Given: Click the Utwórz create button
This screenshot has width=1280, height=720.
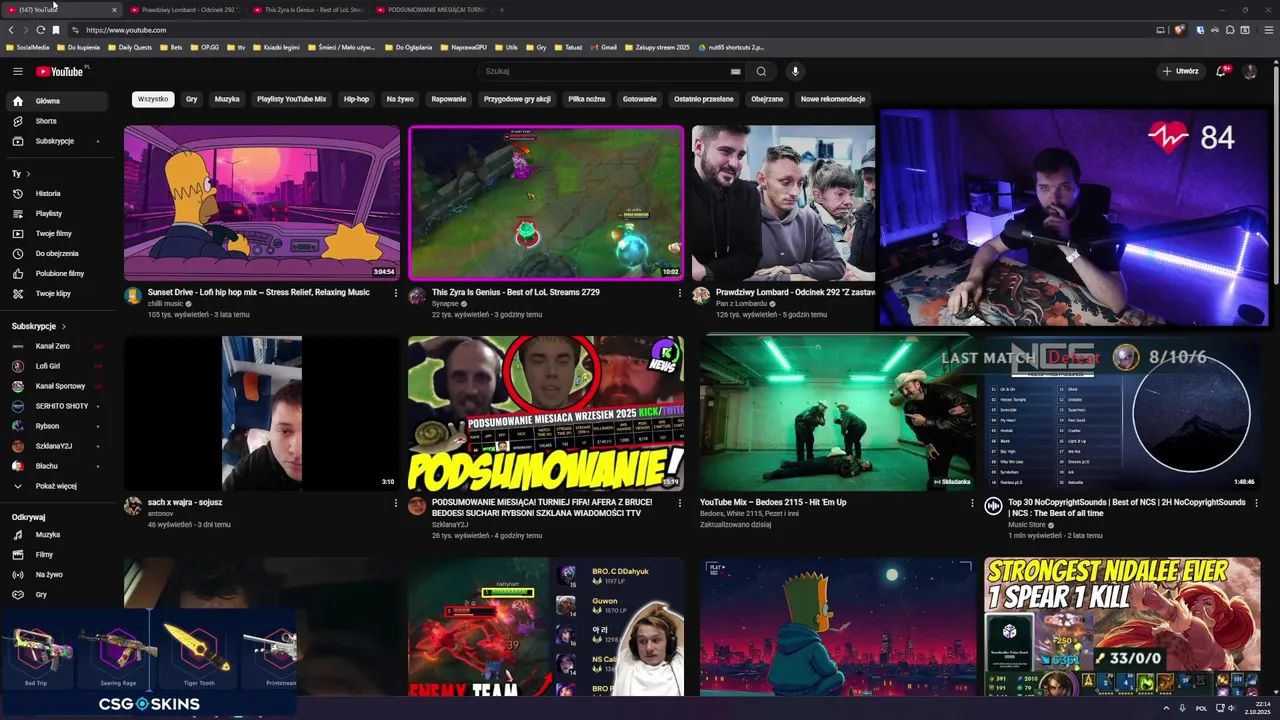Looking at the screenshot, I should [1181, 71].
